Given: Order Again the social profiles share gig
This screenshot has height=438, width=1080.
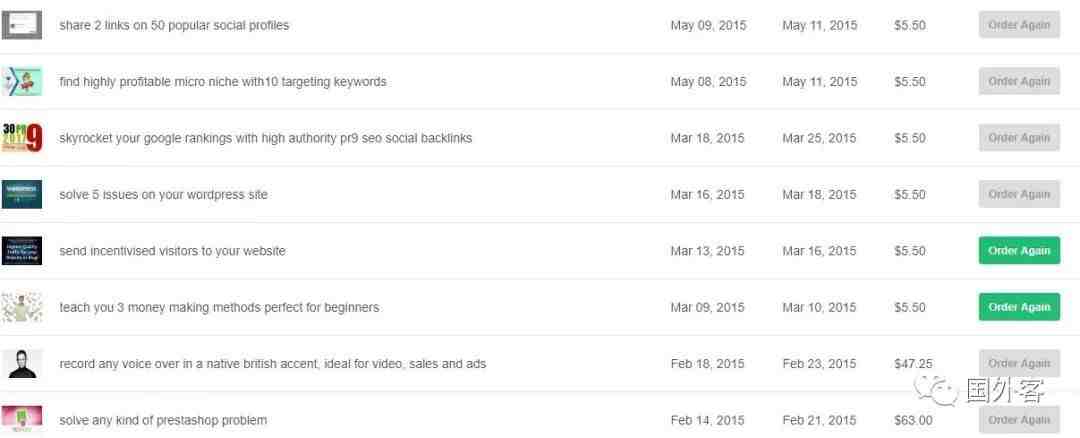Looking at the screenshot, I should 1019,25.
